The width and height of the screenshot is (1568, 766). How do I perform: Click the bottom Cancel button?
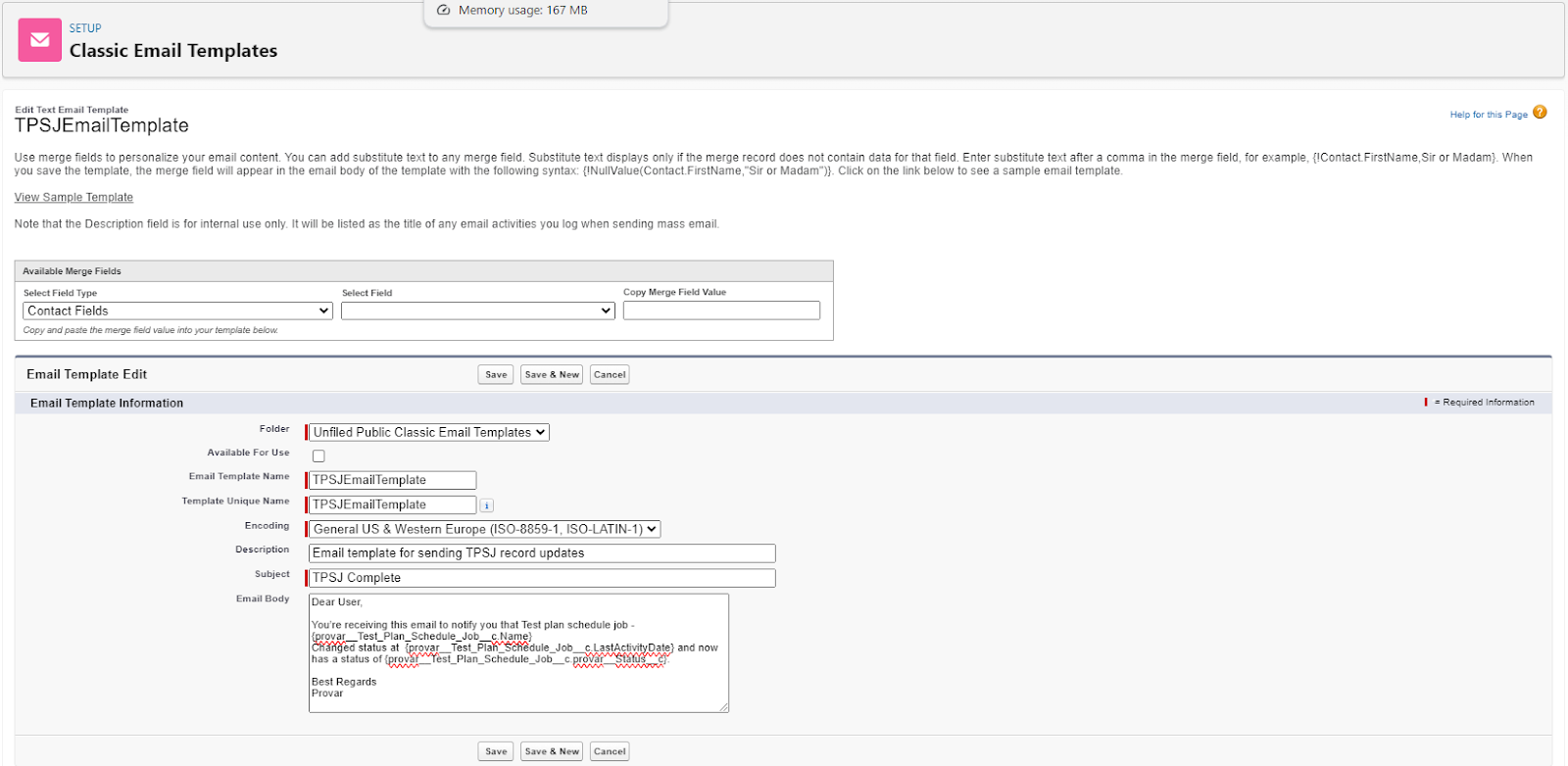[x=610, y=751]
